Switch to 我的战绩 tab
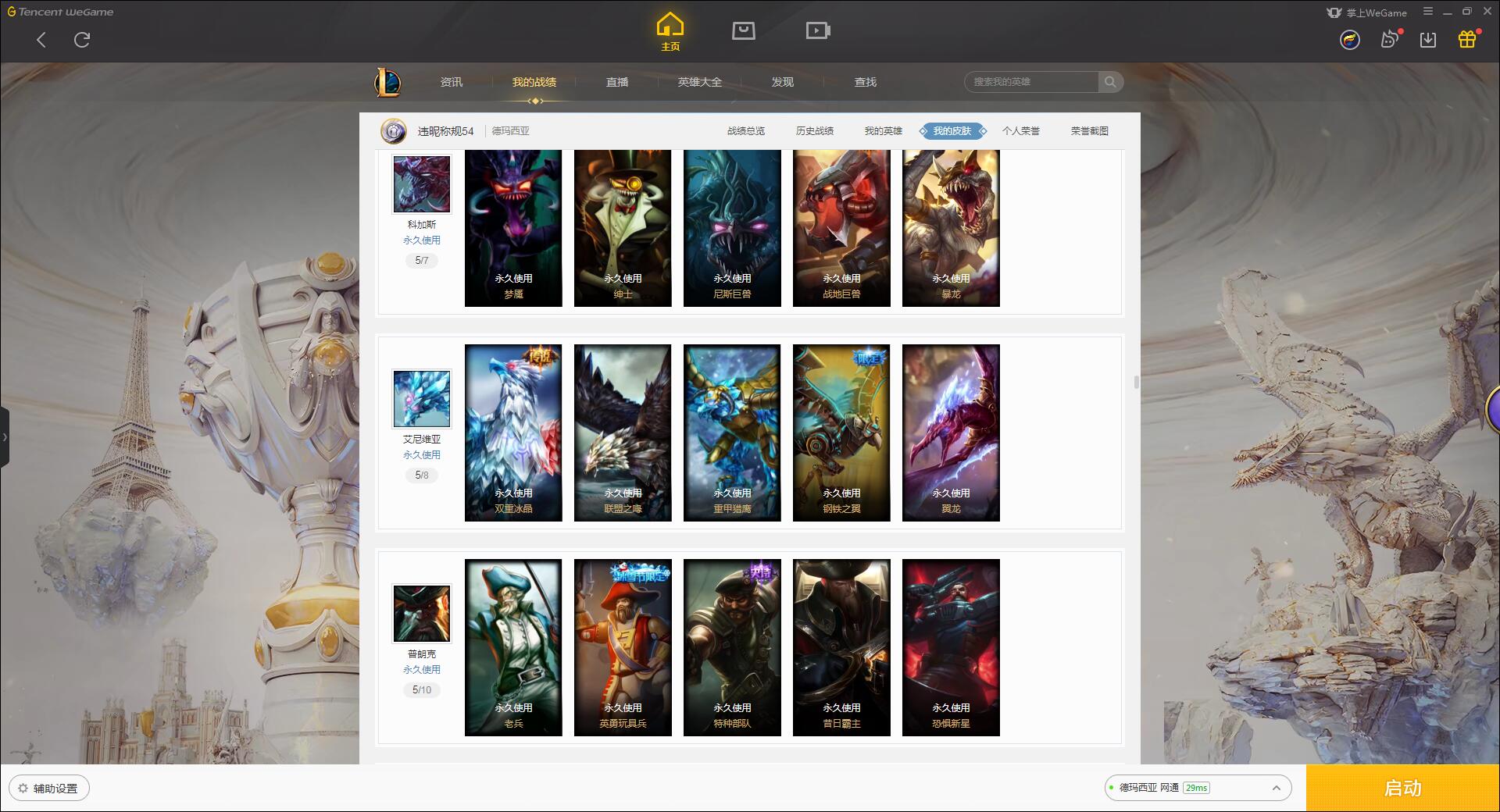This screenshot has width=1500, height=812. pyautogui.click(x=534, y=82)
